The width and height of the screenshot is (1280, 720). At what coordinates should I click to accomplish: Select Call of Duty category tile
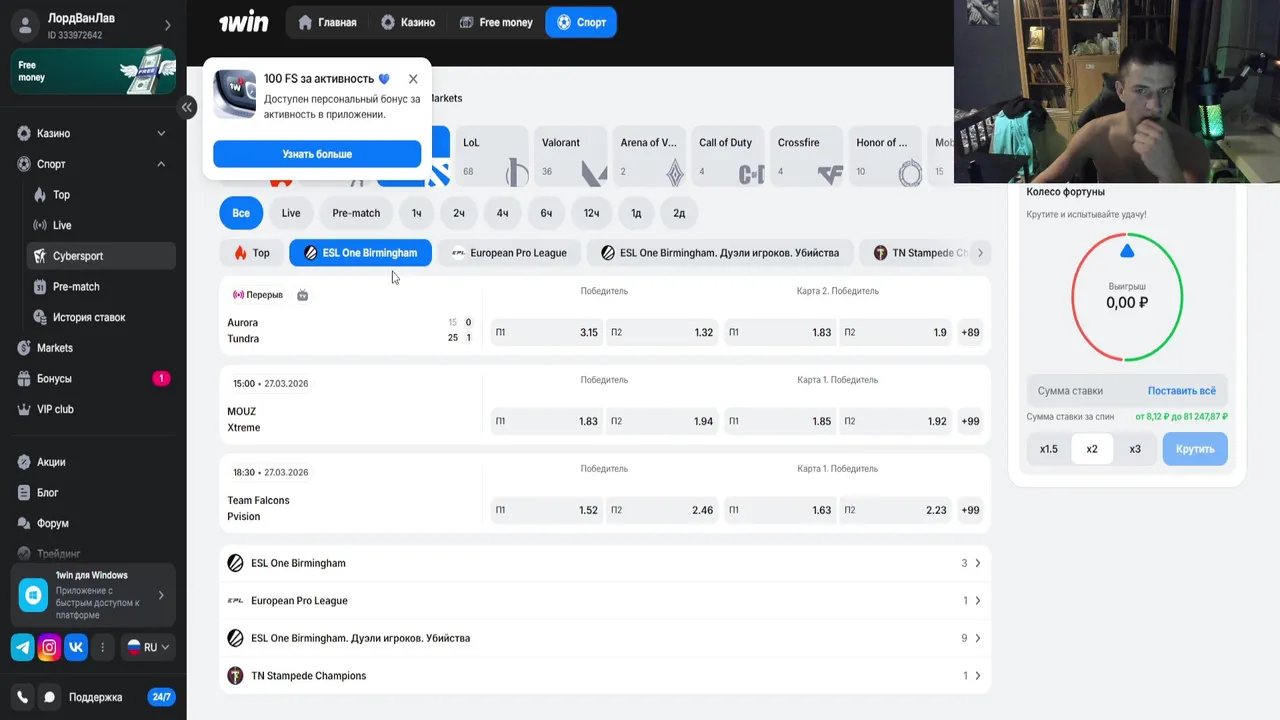click(728, 157)
